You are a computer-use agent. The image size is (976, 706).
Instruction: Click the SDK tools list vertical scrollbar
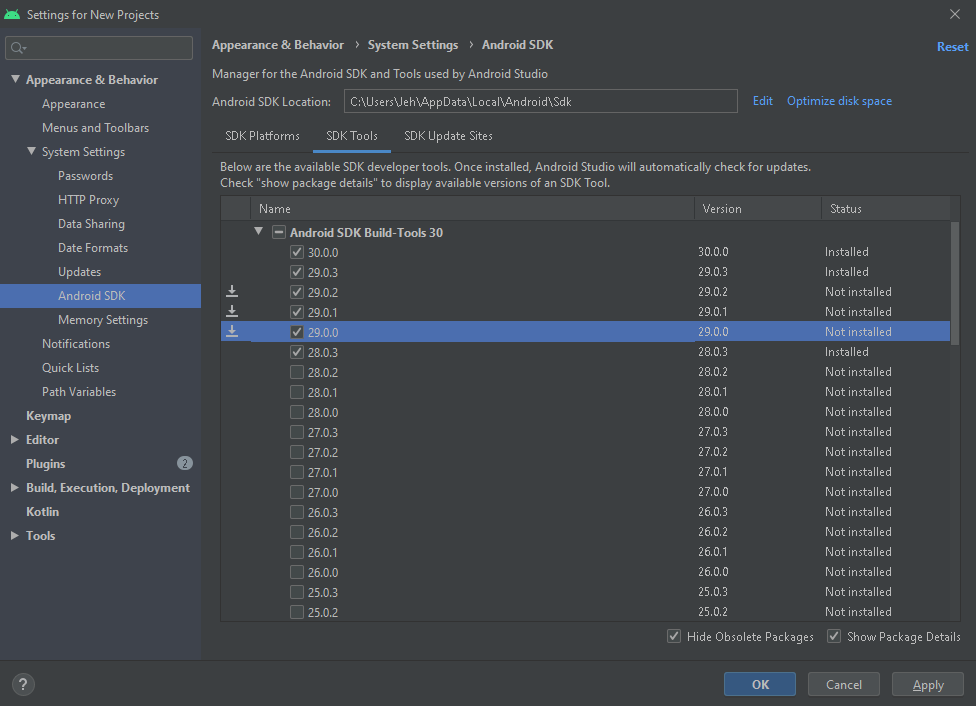click(955, 283)
